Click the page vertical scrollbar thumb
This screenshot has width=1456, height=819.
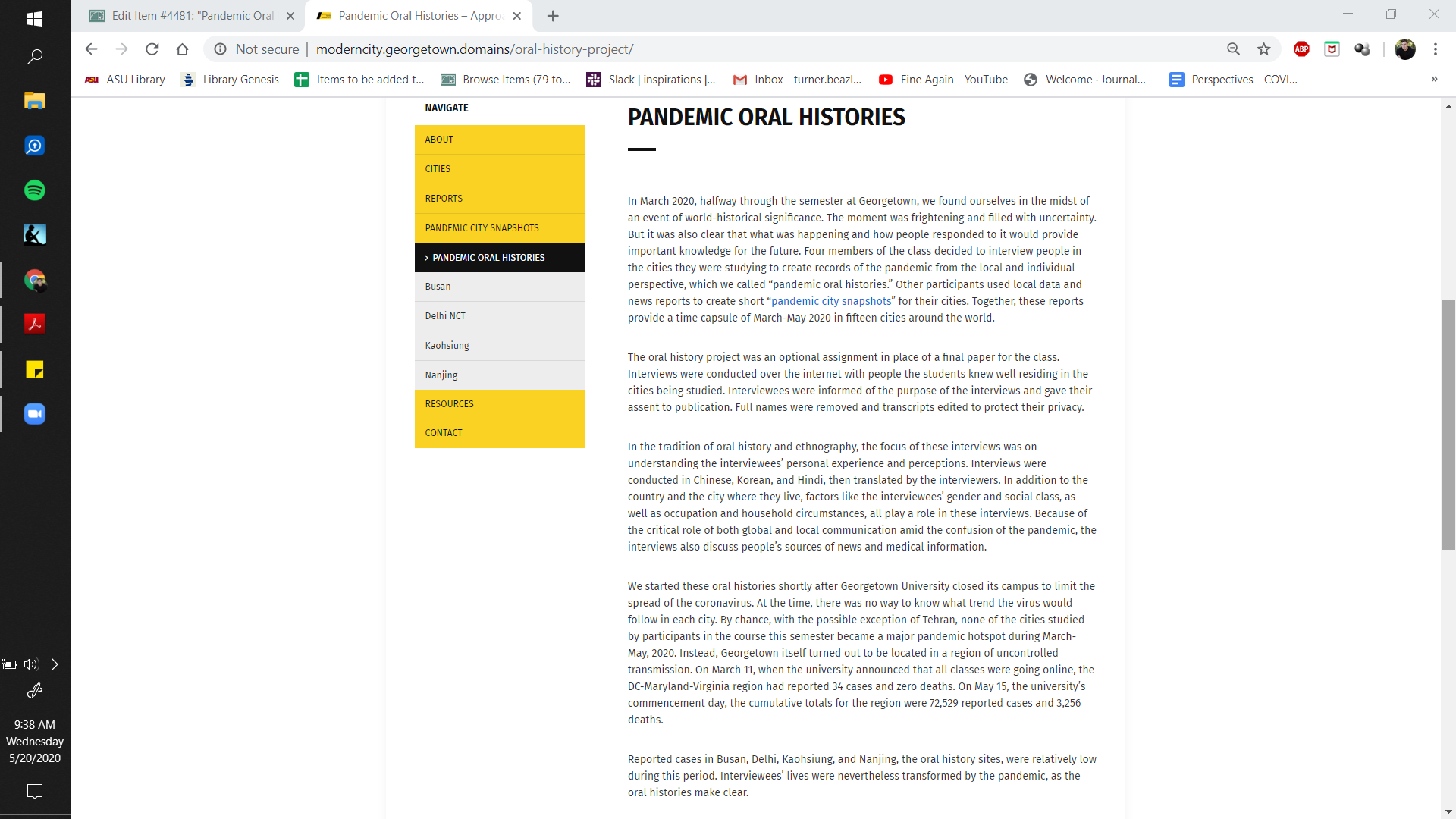[x=1448, y=425]
